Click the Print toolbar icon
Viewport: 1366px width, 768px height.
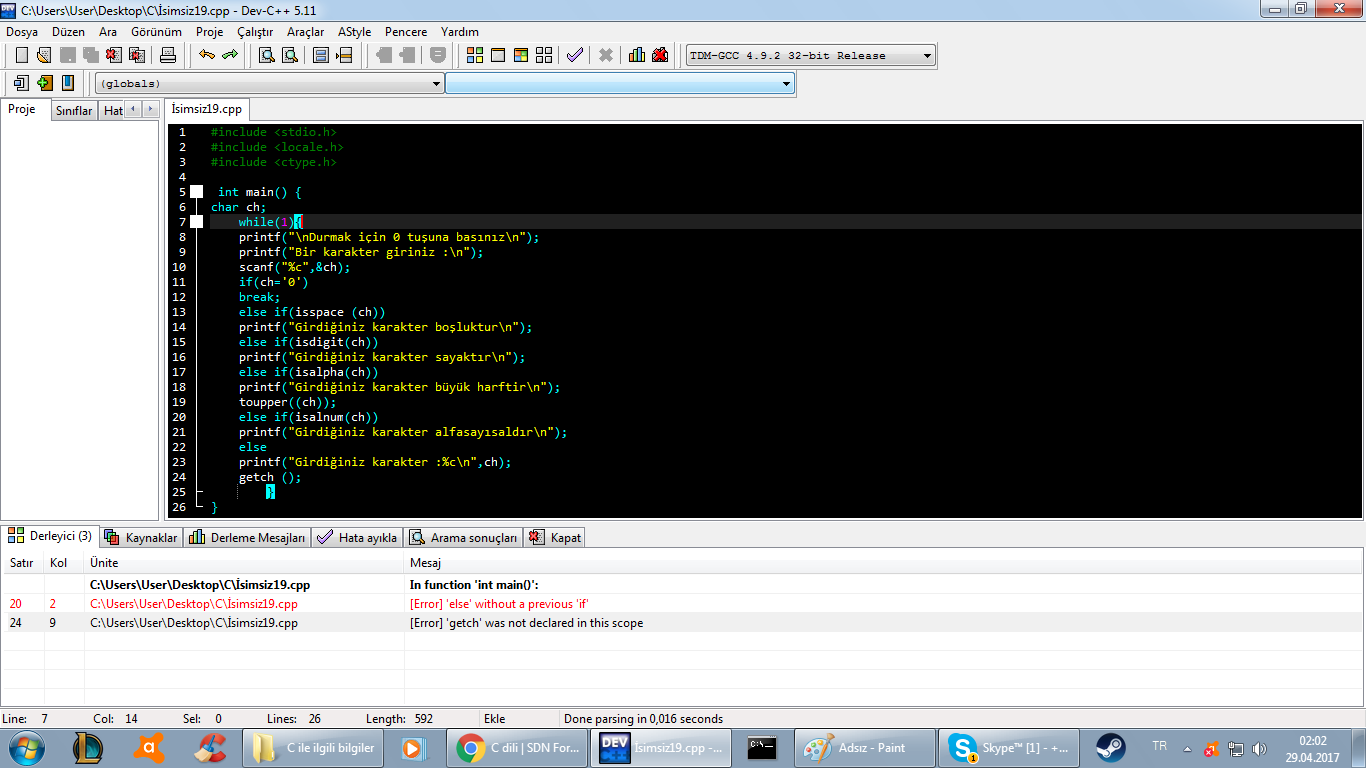[x=168, y=55]
